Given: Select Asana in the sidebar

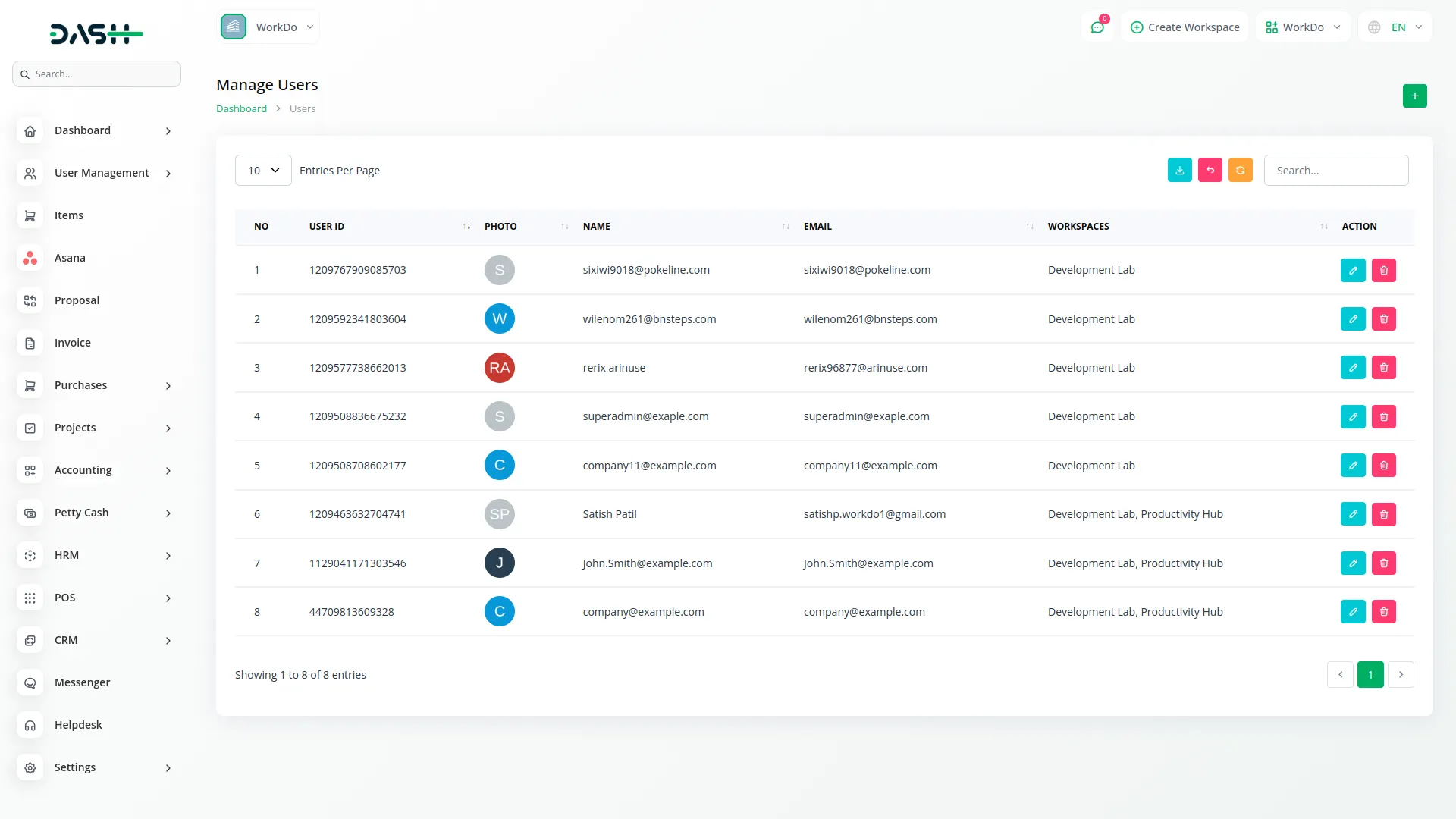Looking at the screenshot, I should [x=70, y=257].
